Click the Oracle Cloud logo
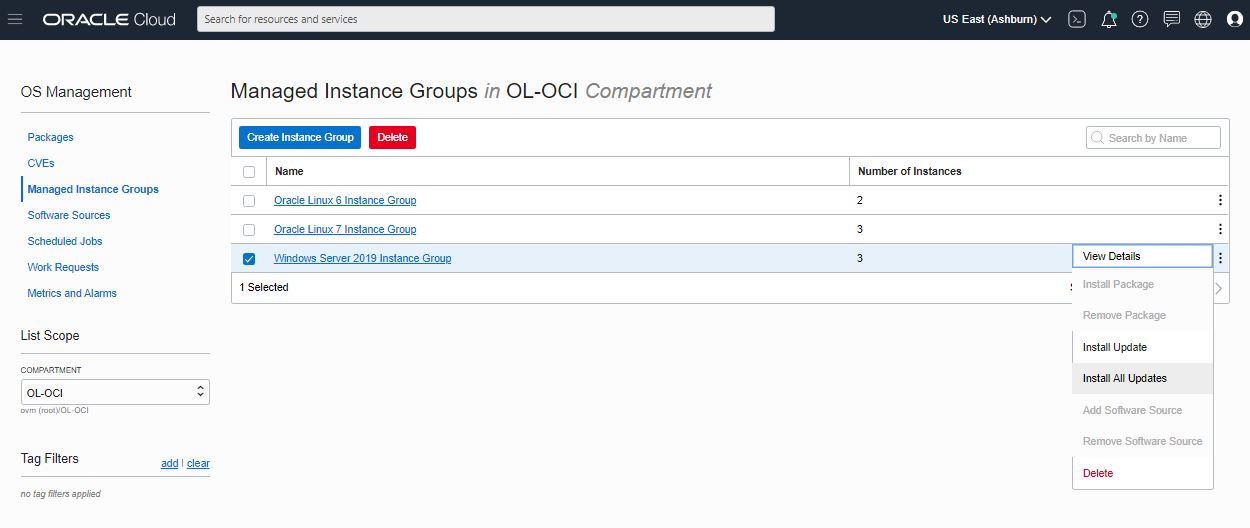 [109, 19]
